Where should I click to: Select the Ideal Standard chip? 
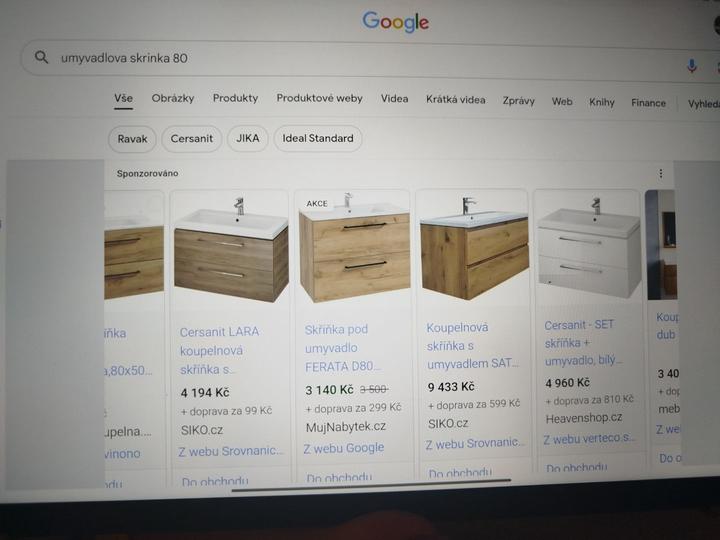click(x=318, y=138)
